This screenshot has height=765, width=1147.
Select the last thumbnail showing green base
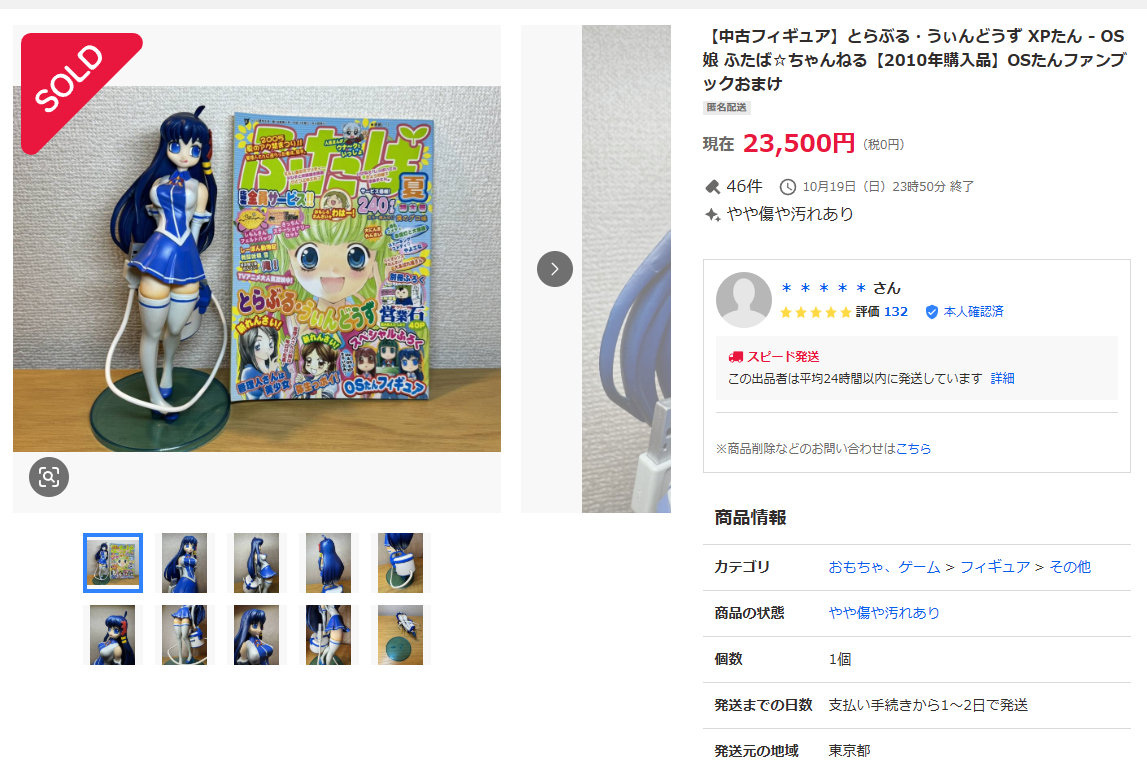tap(400, 635)
